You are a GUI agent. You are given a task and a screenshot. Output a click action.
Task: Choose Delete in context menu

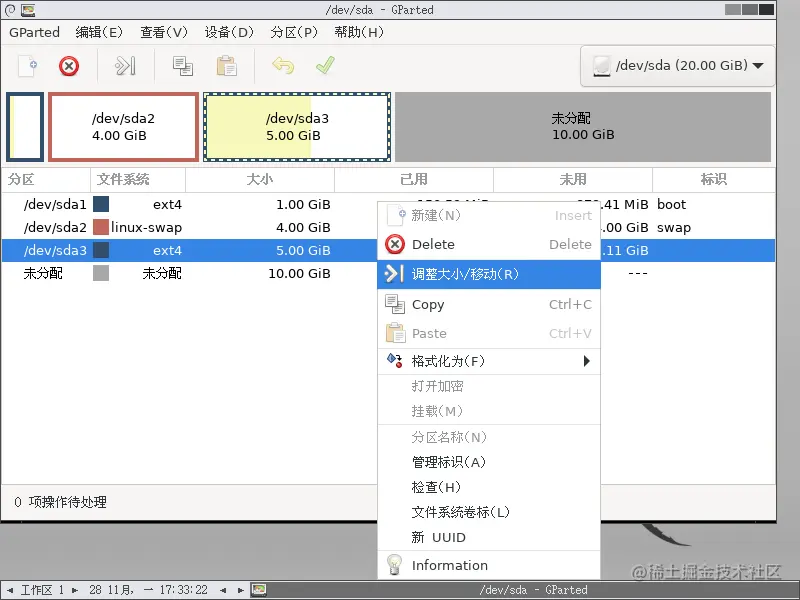(x=489, y=244)
